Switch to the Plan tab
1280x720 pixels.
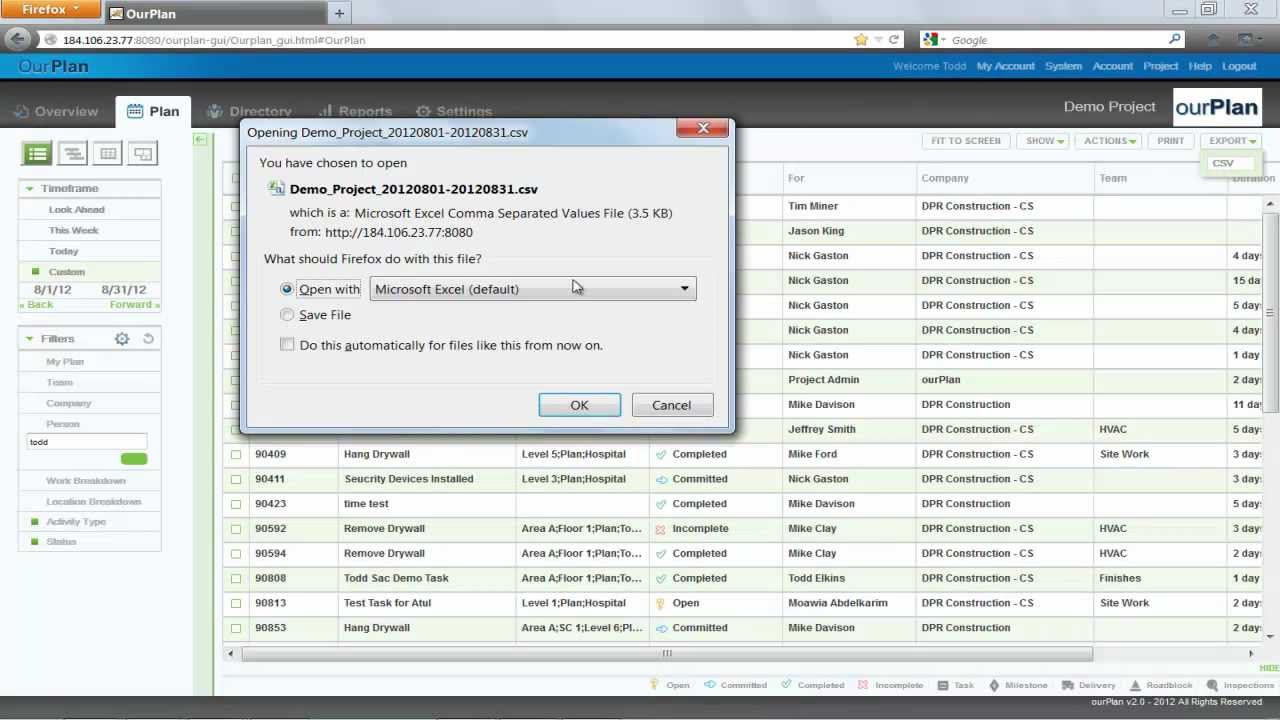pos(153,111)
